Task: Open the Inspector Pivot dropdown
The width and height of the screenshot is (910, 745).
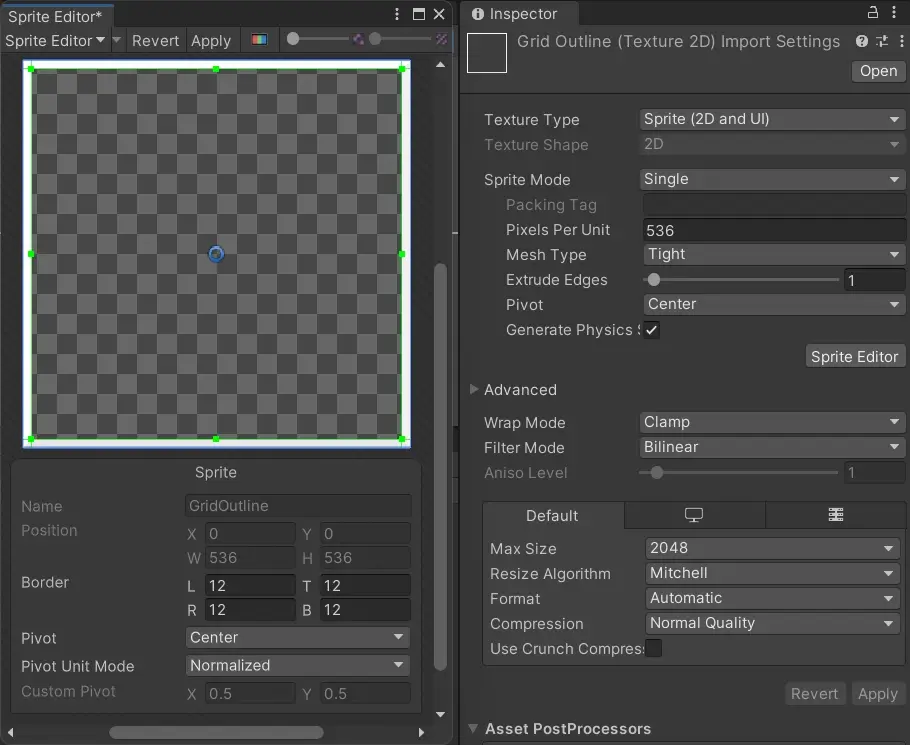Action: click(x=774, y=304)
